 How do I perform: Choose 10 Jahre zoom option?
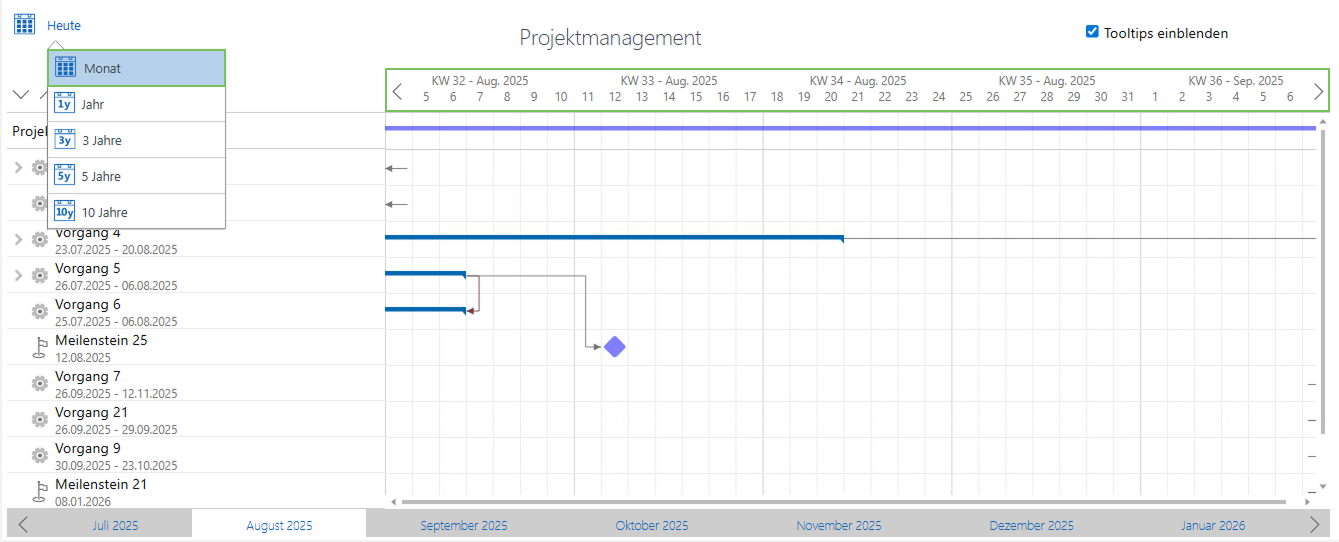[136, 212]
